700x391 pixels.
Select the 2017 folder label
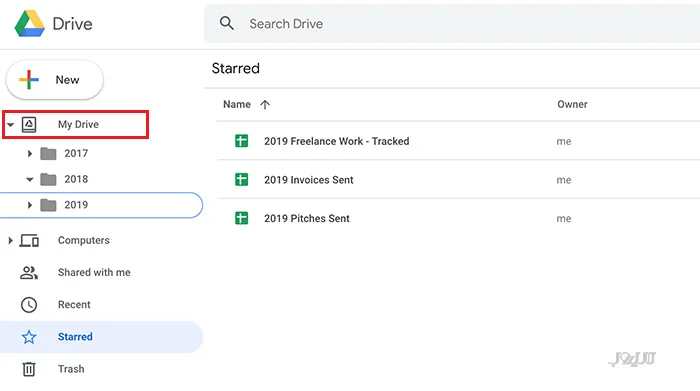click(76, 154)
